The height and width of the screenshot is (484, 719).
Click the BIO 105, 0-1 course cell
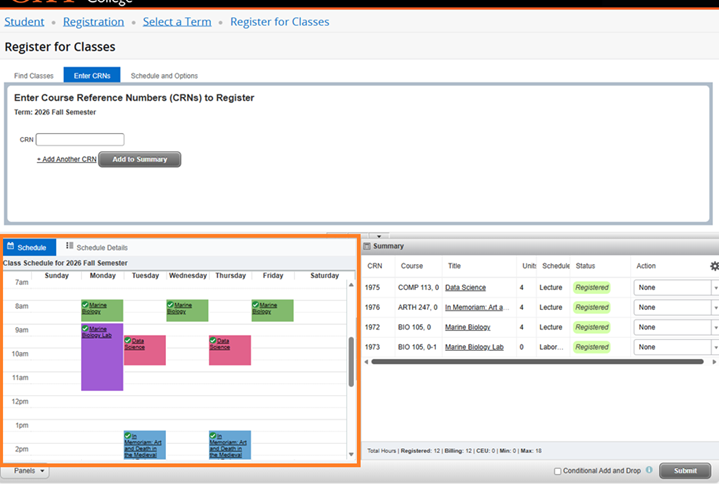click(x=417, y=347)
